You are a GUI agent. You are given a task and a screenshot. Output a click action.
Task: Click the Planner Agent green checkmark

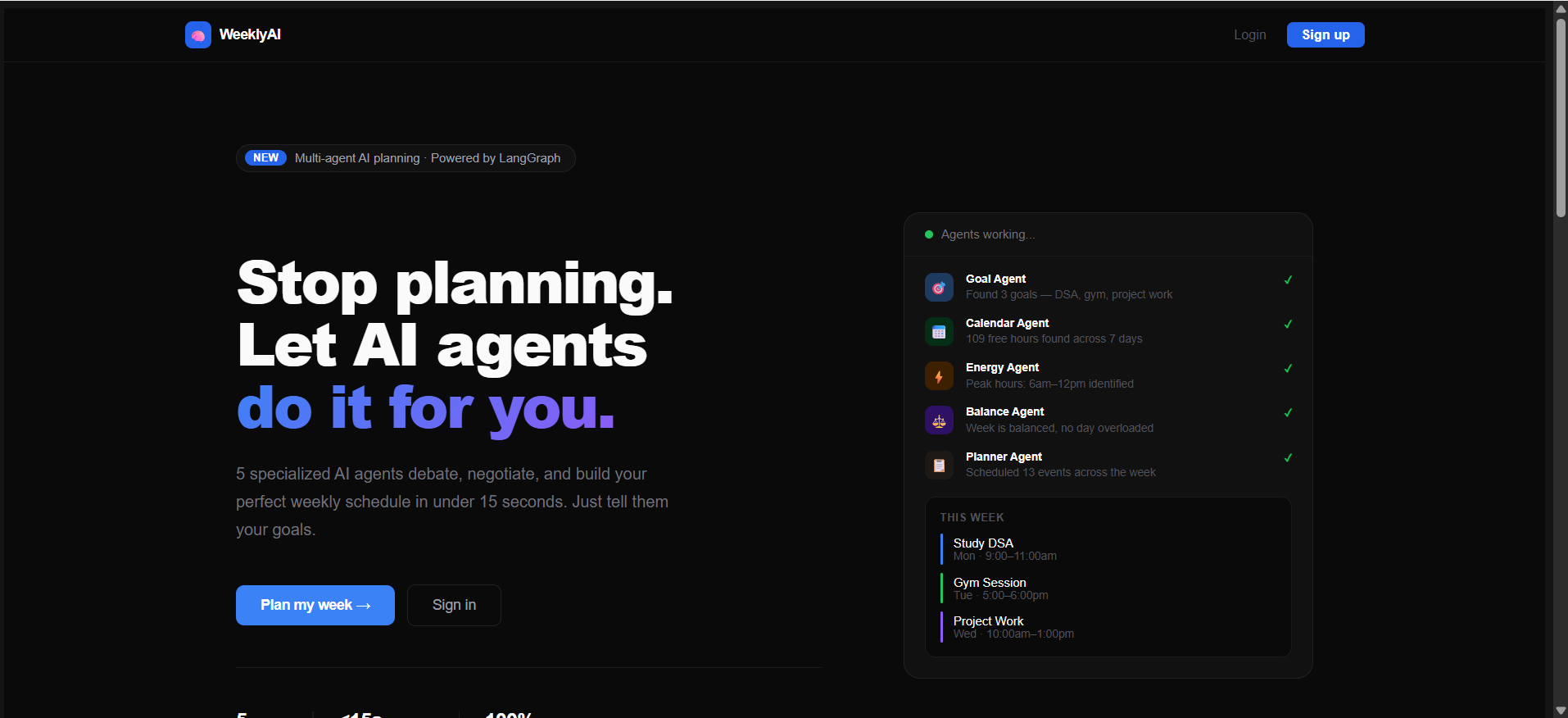pos(1288,457)
